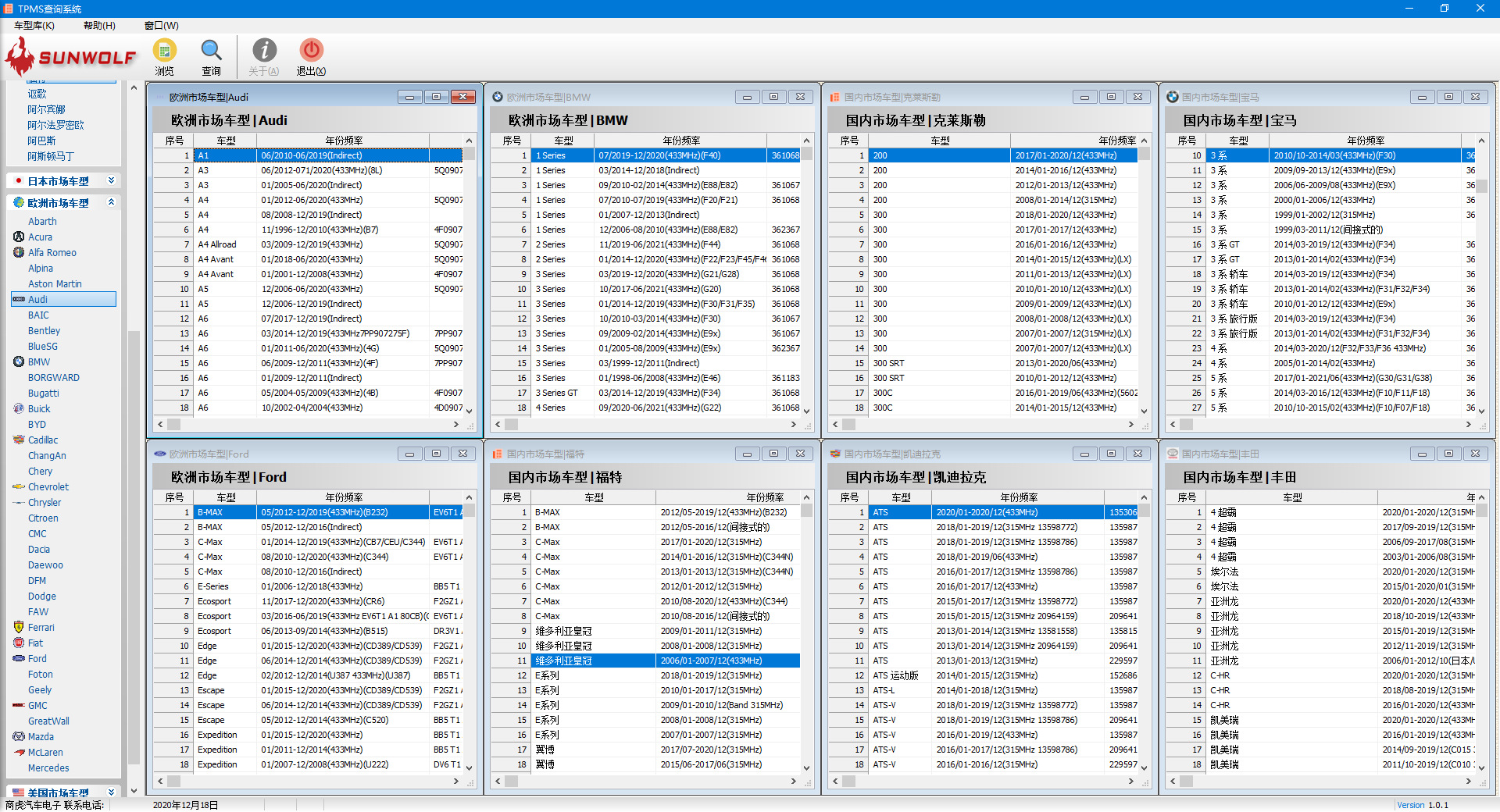Select the ATS 运动版 row in 凯迪拉克 window
The image size is (1500, 812).
coord(984,675)
